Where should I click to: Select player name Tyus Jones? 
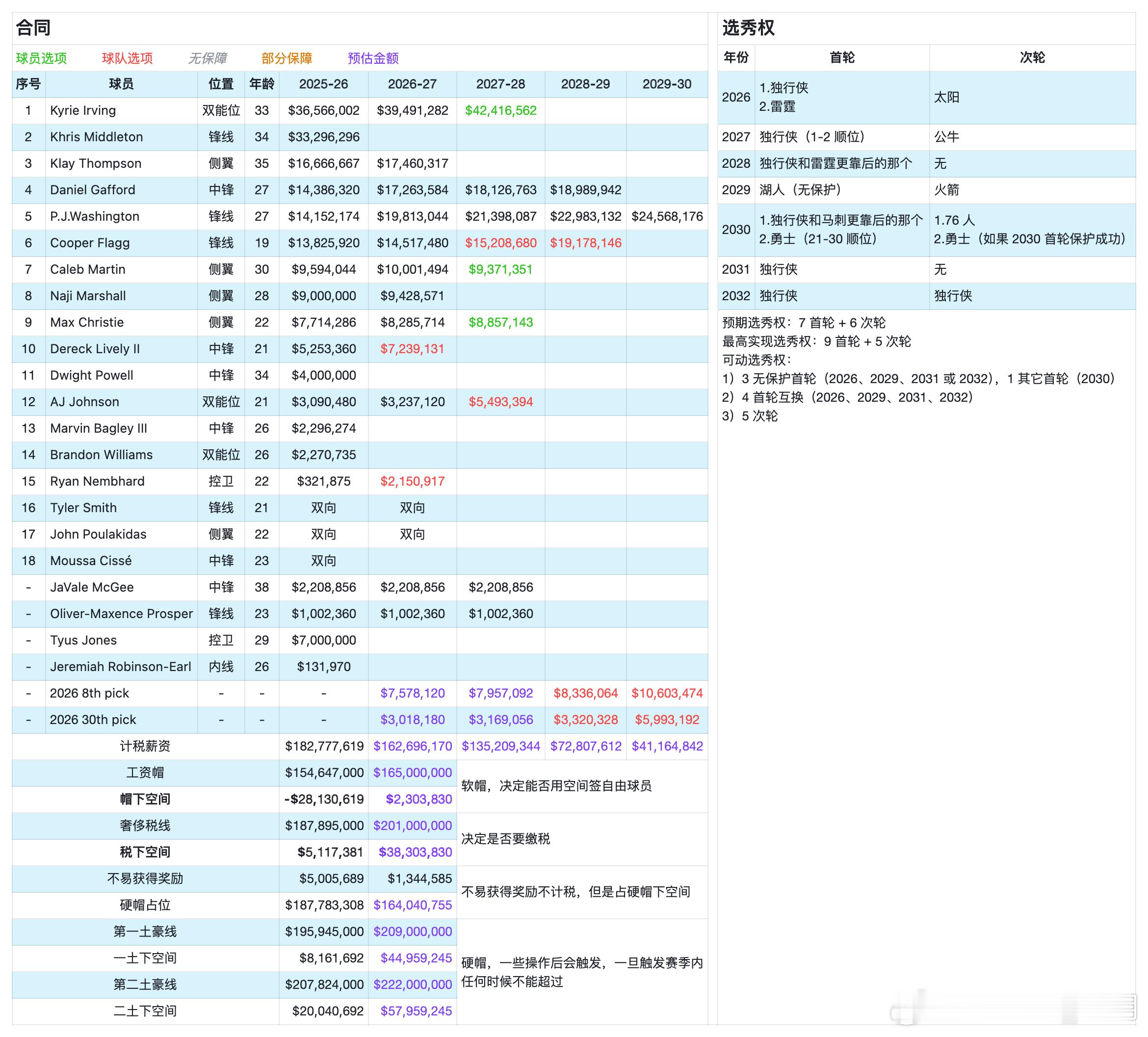coord(84,640)
